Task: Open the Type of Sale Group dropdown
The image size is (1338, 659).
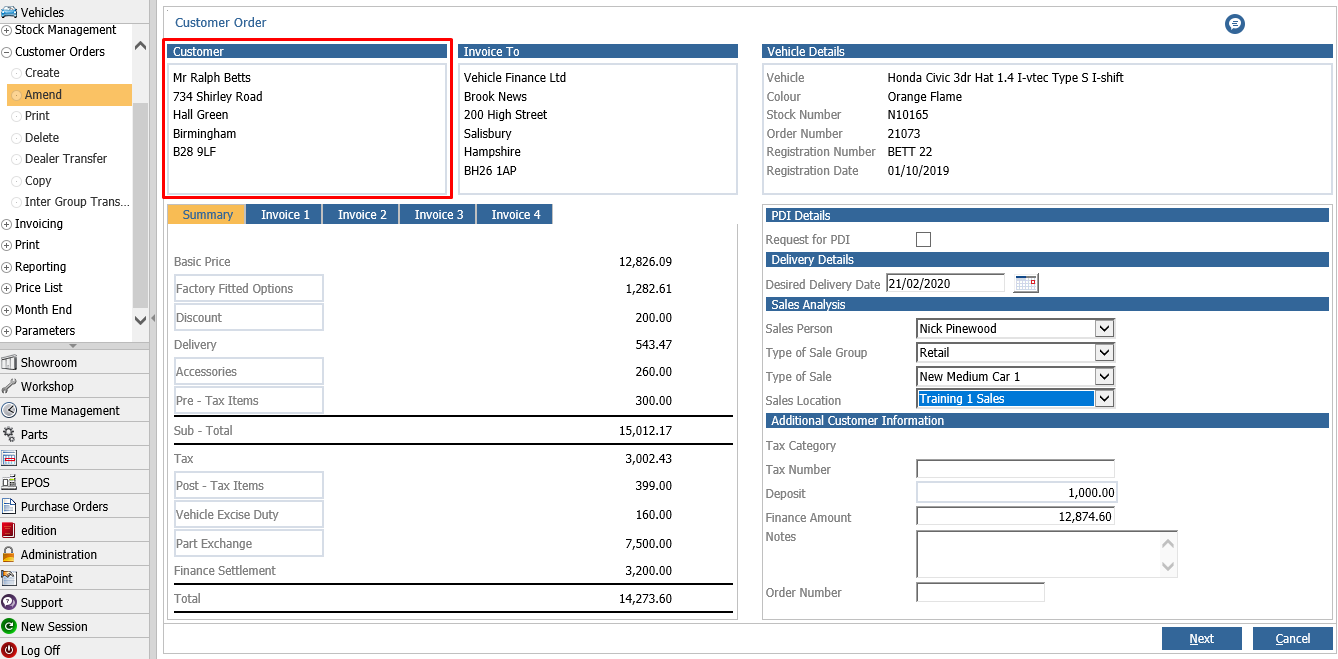Action: tap(1104, 352)
